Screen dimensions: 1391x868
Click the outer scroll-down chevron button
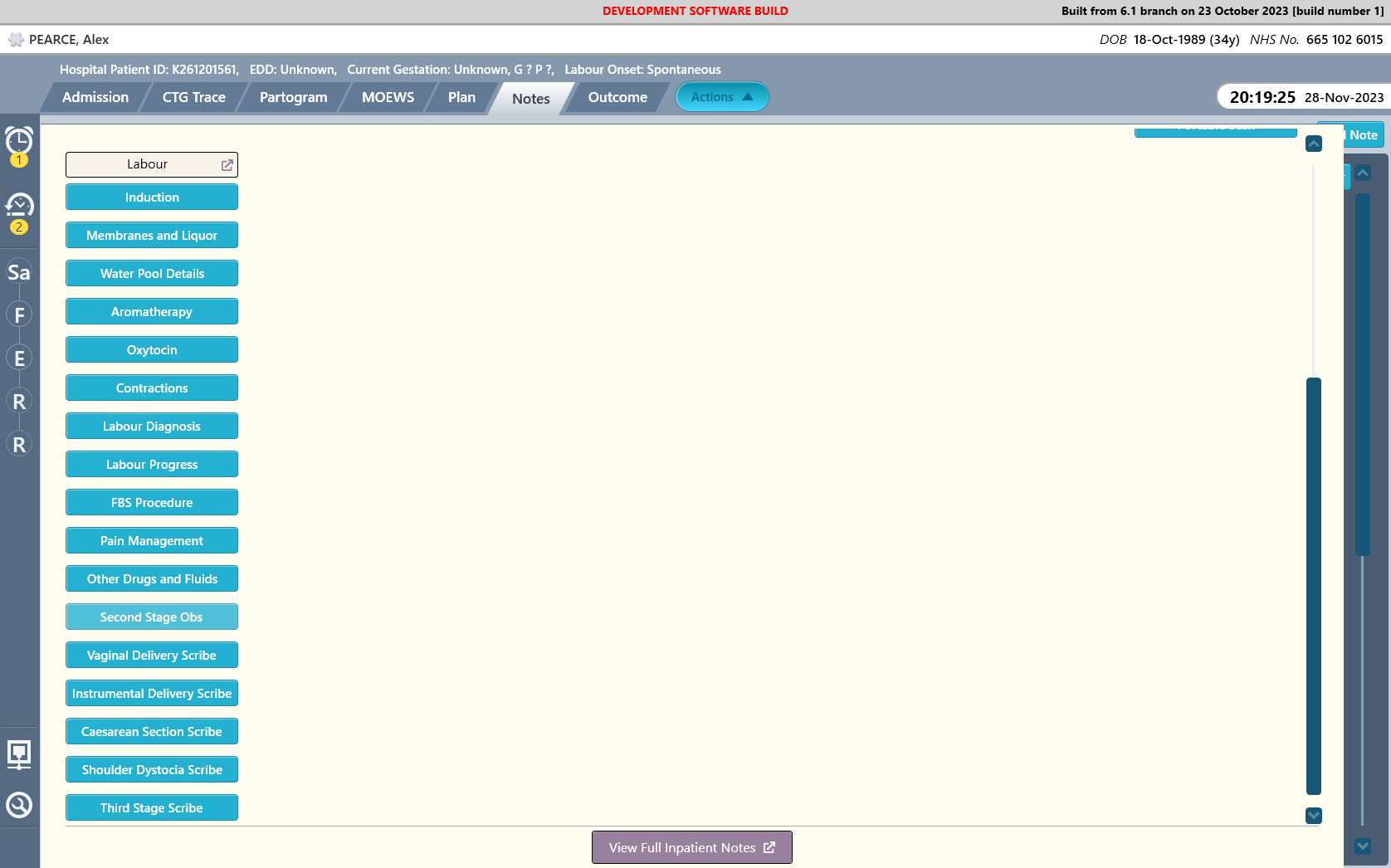click(1363, 846)
